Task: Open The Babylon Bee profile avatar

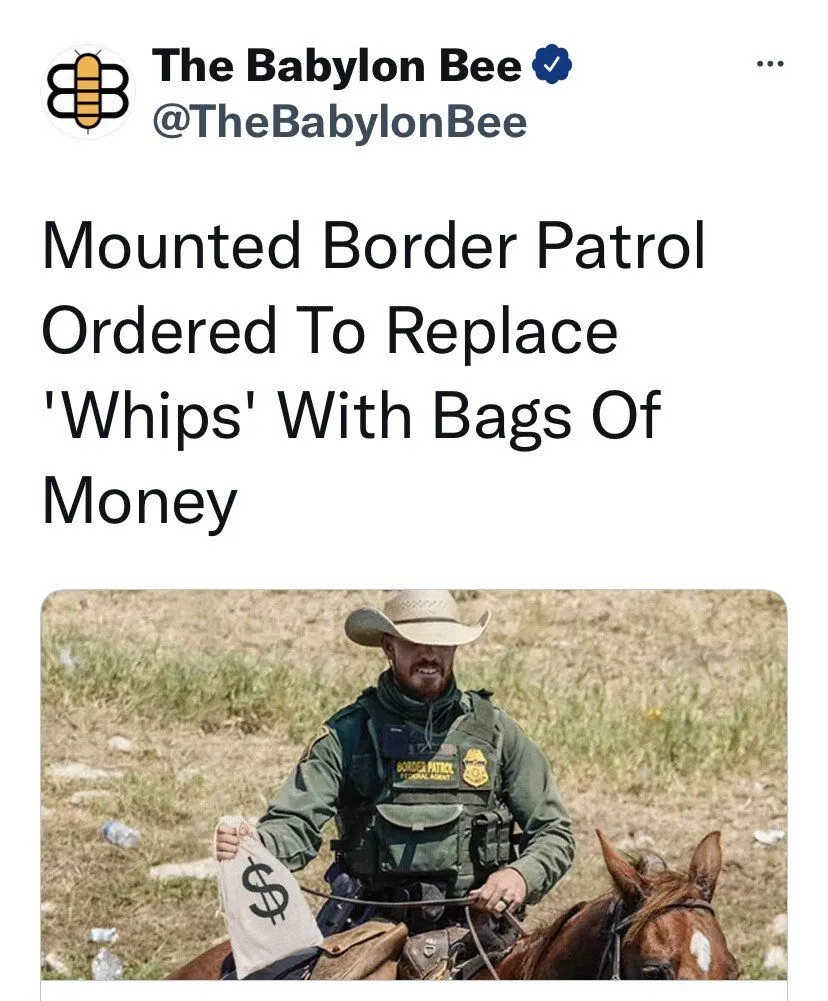Action: tap(88, 91)
